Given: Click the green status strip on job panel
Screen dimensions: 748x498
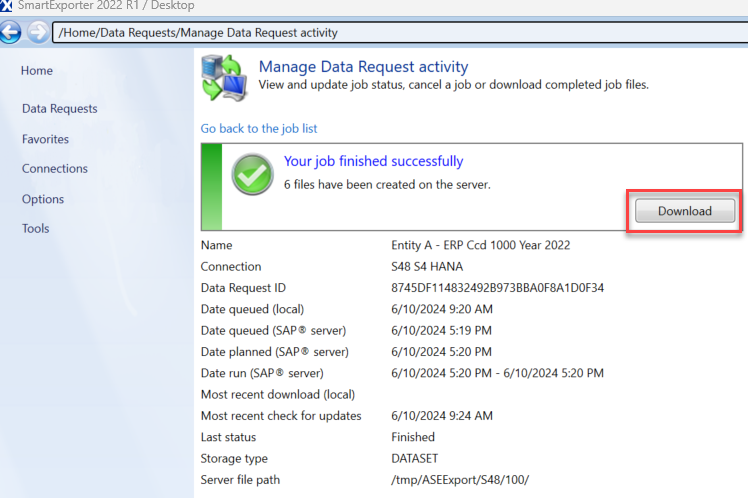Looking at the screenshot, I should (x=210, y=187).
